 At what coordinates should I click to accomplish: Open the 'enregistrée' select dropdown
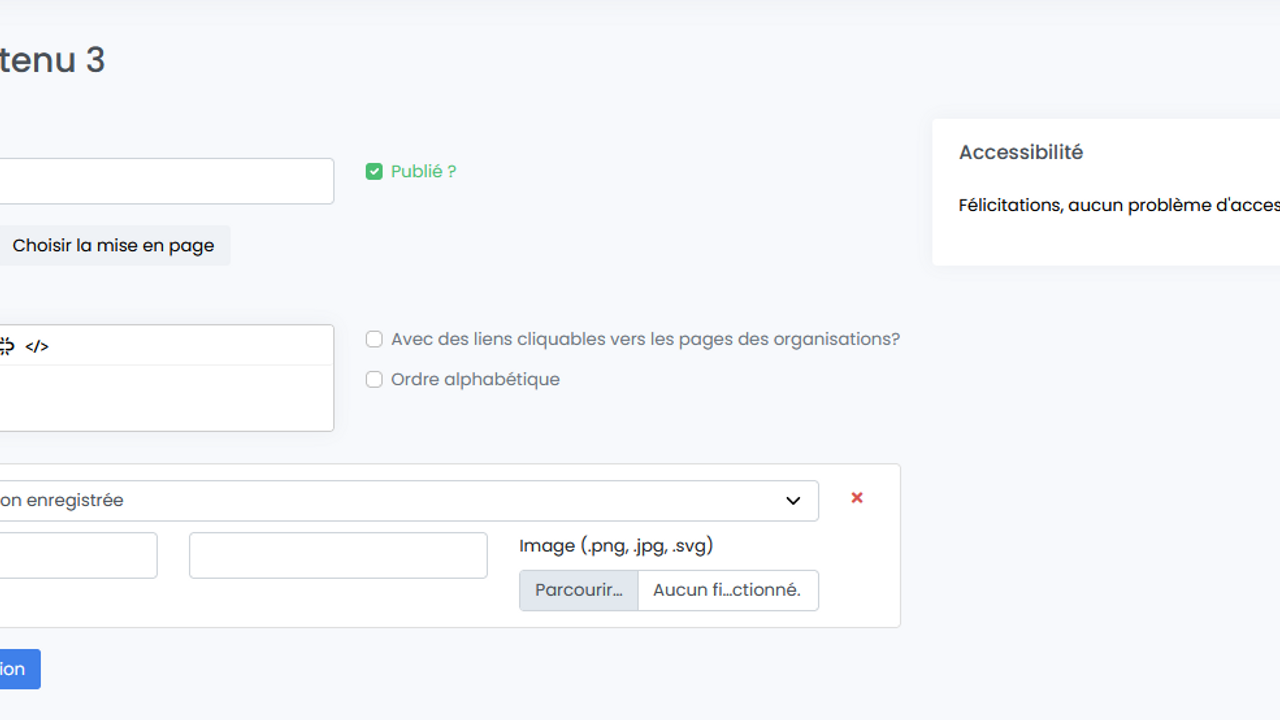pos(400,501)
